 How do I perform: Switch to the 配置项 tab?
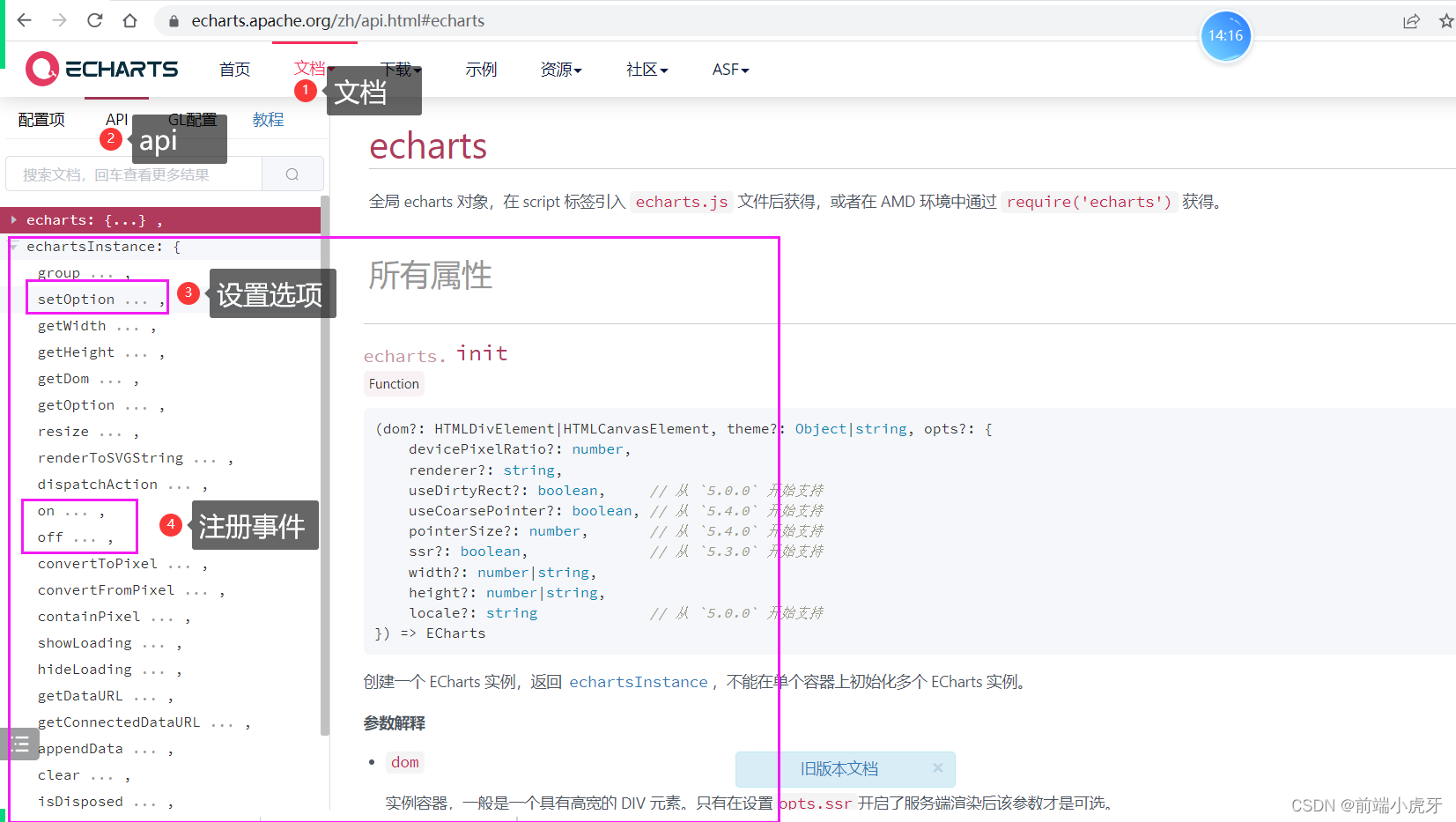pos(41,120)
